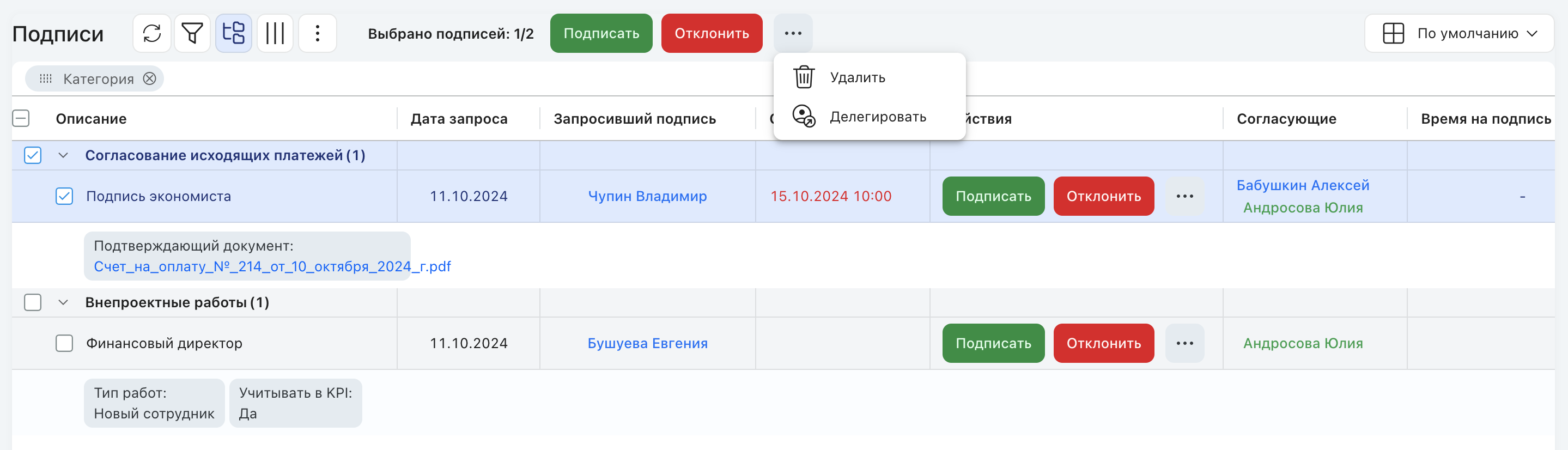Open the columns settings icon

(x=275, y=33)
